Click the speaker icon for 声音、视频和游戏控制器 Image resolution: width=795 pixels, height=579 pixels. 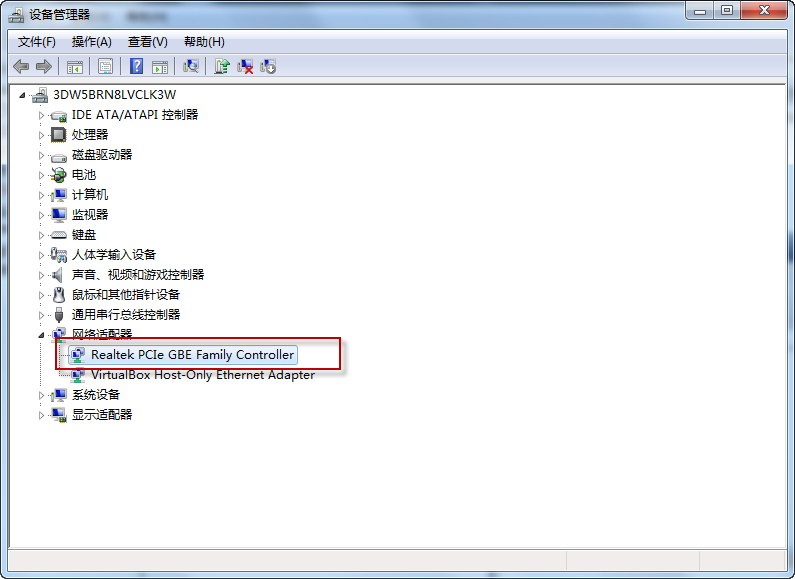pos(58,275)
